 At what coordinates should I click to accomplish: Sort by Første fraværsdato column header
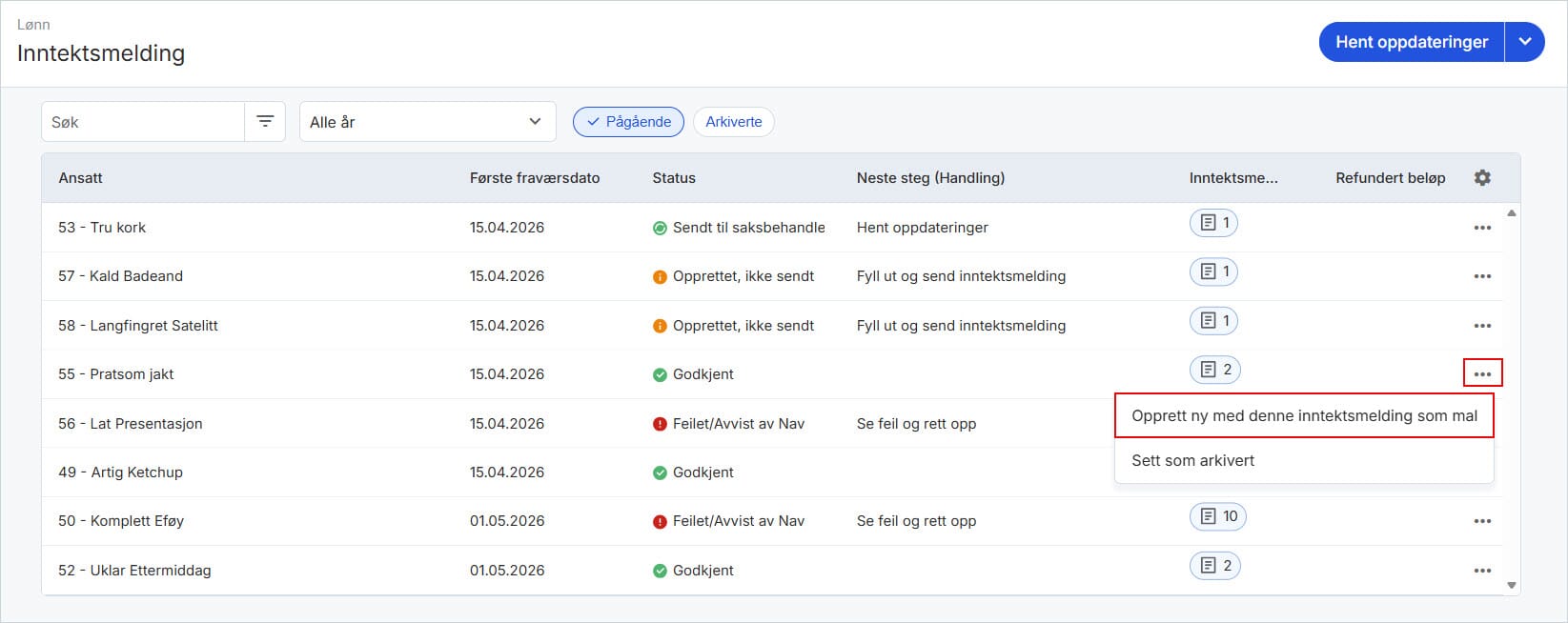pyautogui.click(x=535, y=178)
